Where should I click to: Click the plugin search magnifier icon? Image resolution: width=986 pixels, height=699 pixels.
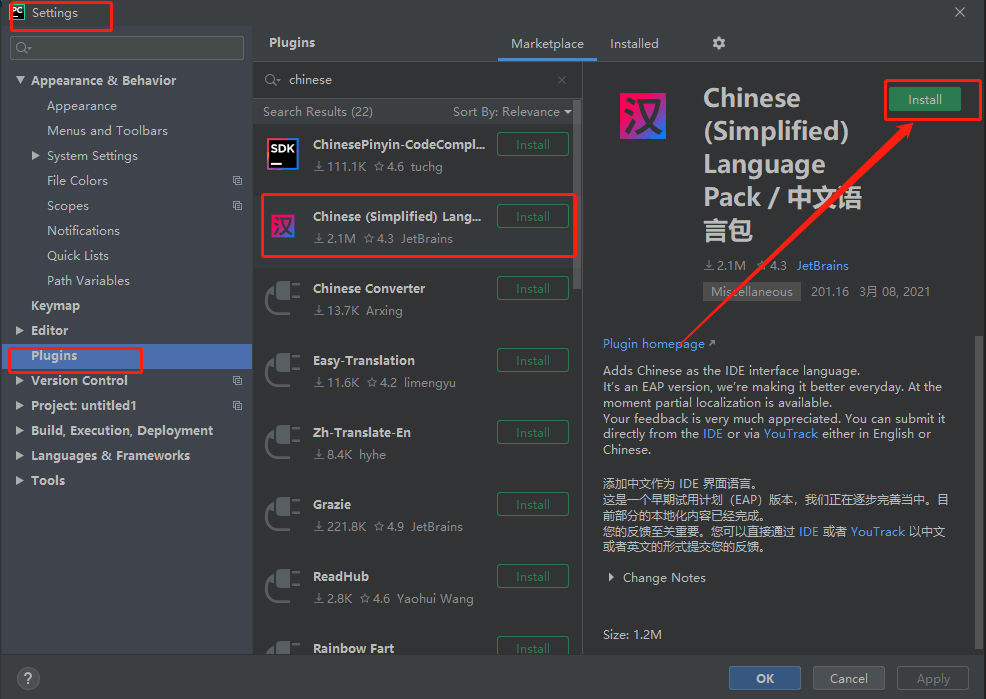point(272,80)
